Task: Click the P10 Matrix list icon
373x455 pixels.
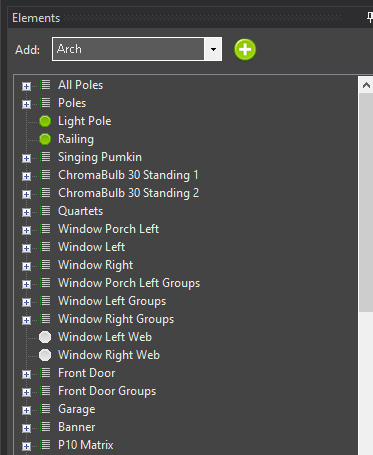Action: point(45,445)
